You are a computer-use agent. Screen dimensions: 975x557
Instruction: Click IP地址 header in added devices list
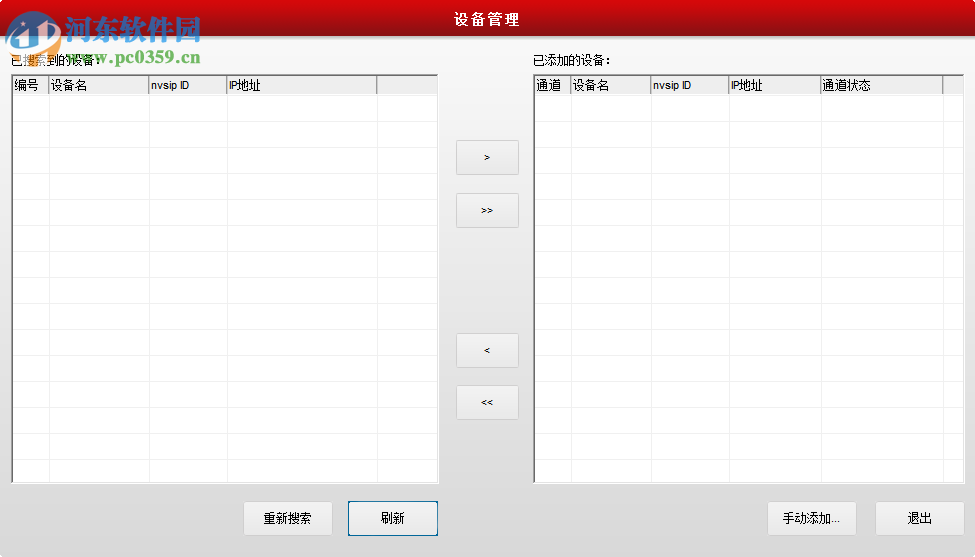[775, 85]
